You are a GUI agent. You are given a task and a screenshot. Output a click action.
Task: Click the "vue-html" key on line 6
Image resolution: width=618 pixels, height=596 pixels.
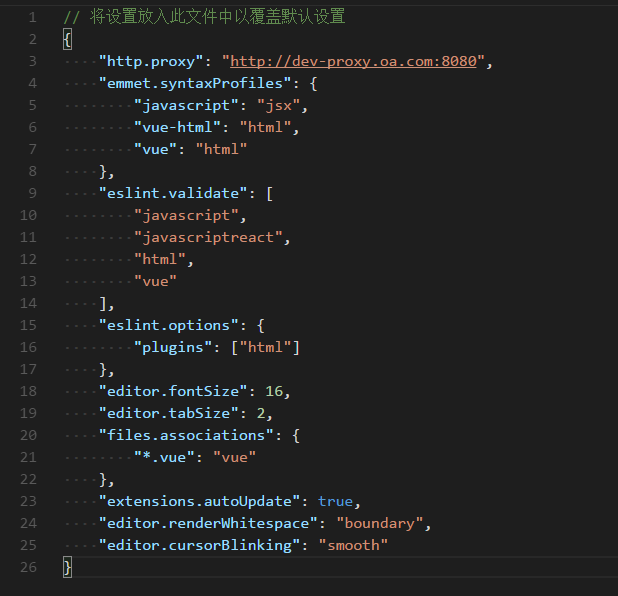[177, 127]
